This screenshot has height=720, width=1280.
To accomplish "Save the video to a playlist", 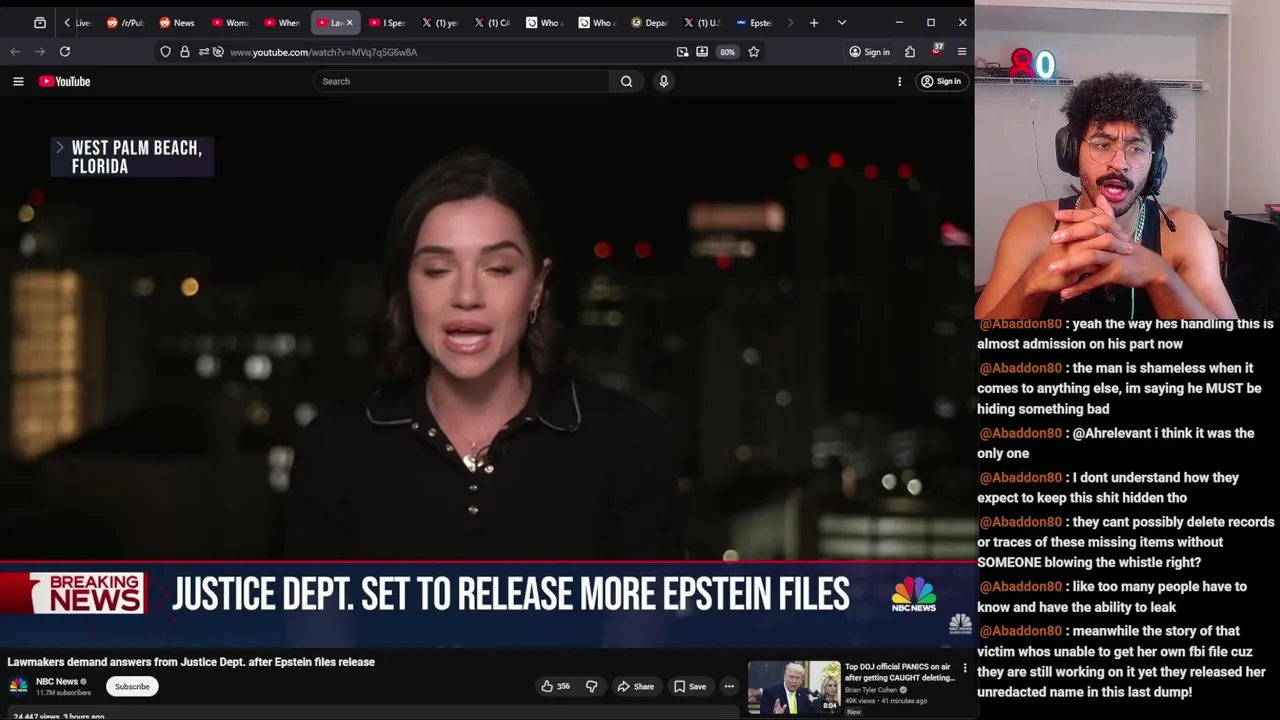I will coord(690,686).
